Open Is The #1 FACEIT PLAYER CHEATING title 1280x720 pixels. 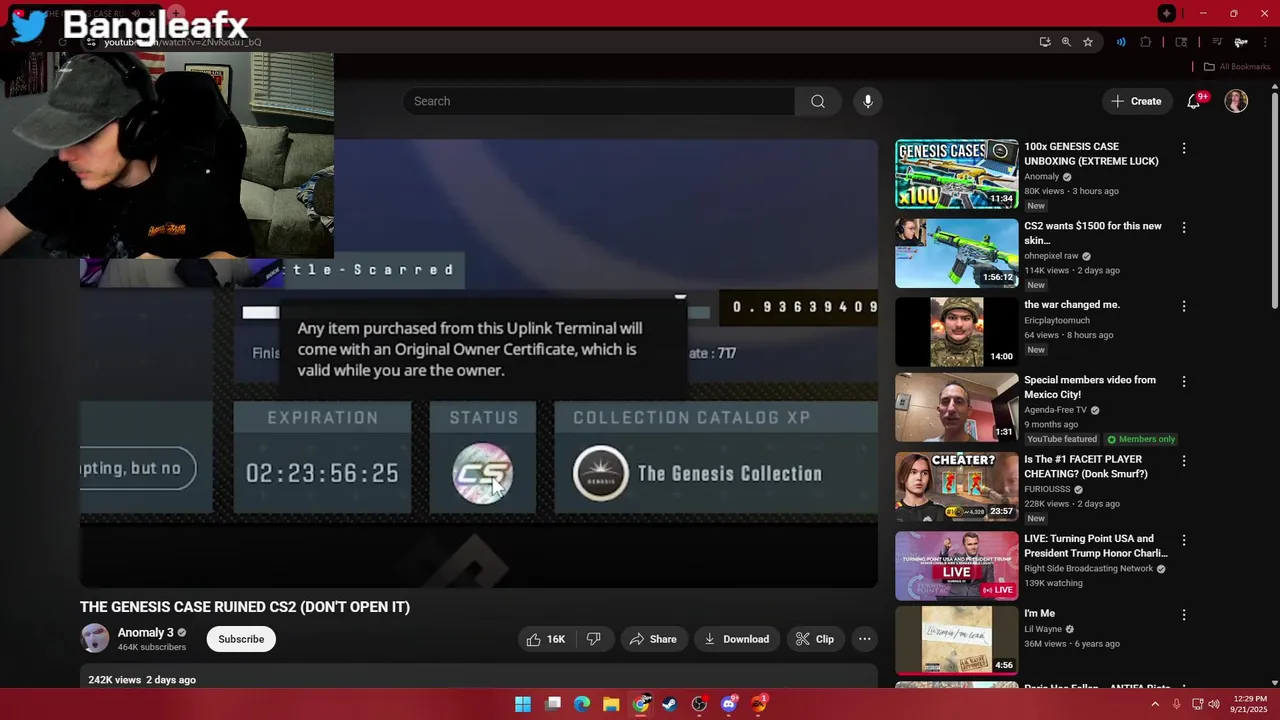click(1086, 467)
